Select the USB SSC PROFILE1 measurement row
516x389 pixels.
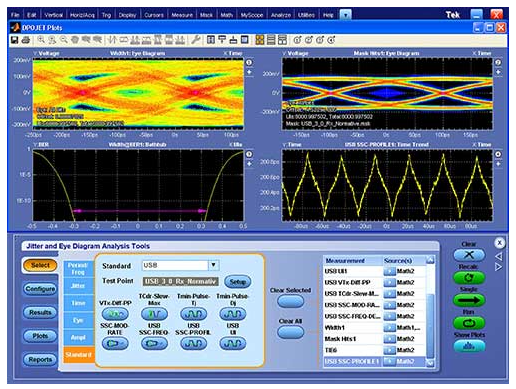pyautogui.click(x=375, y=361)
